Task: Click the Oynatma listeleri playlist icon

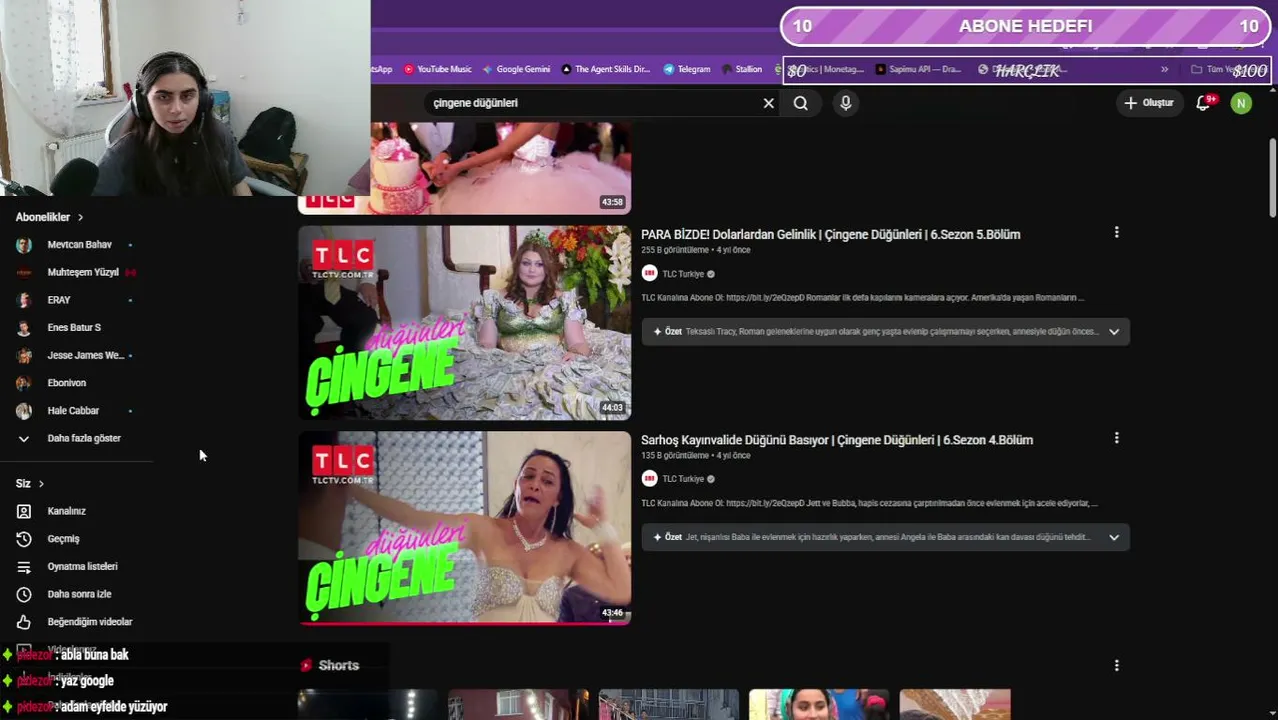Action: [24, 566]
